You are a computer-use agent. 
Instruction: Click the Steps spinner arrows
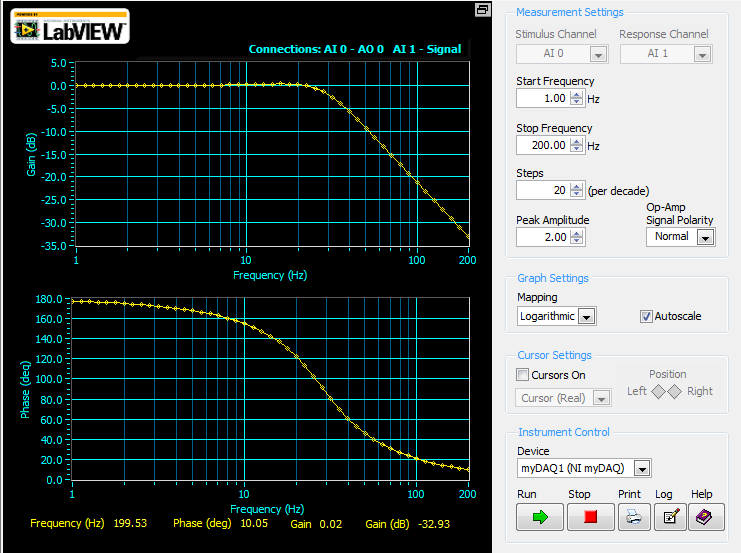(x=577, y=190)
